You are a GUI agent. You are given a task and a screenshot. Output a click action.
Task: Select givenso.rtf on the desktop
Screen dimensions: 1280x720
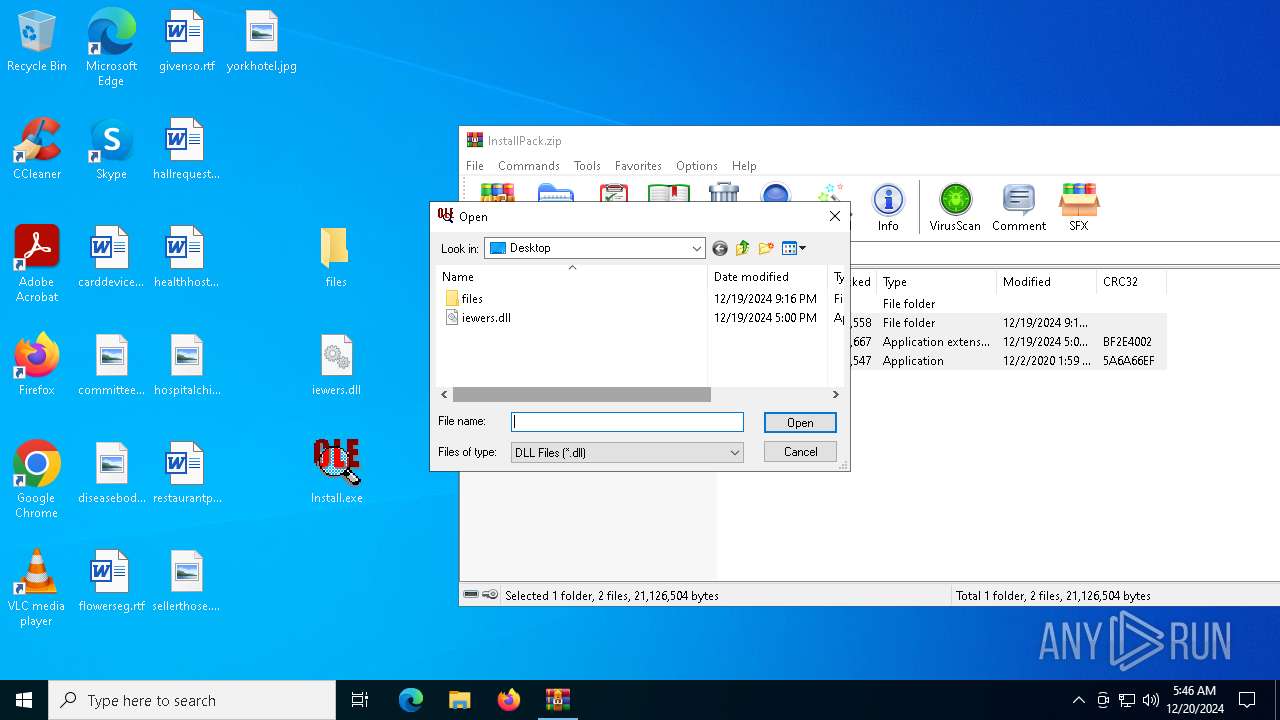pos(186,41)
